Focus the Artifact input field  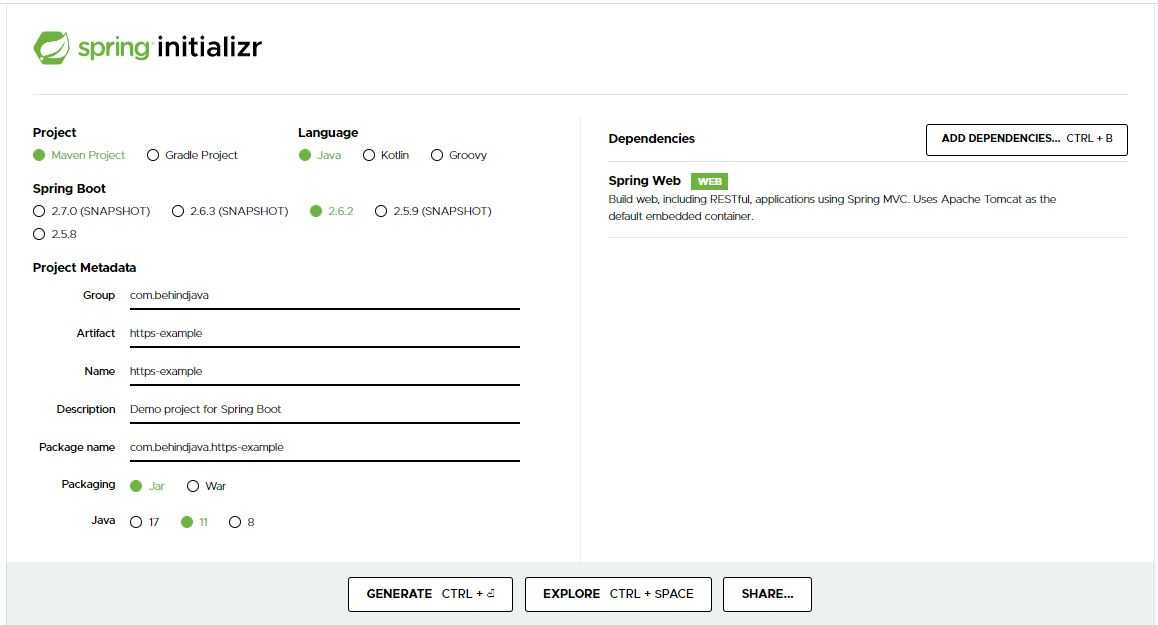point(325,333)
